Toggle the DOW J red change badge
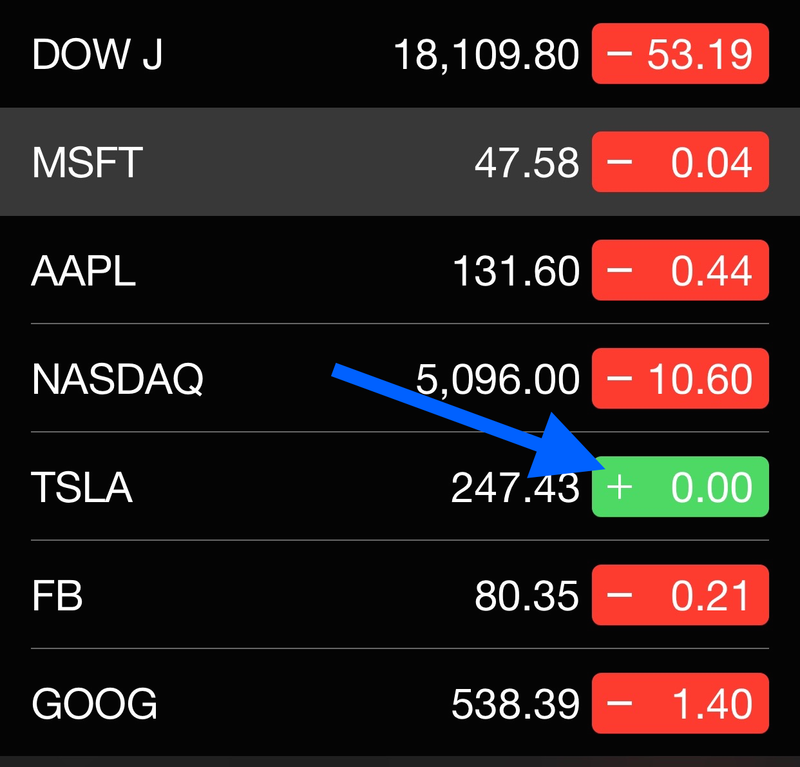 (680, 54)
